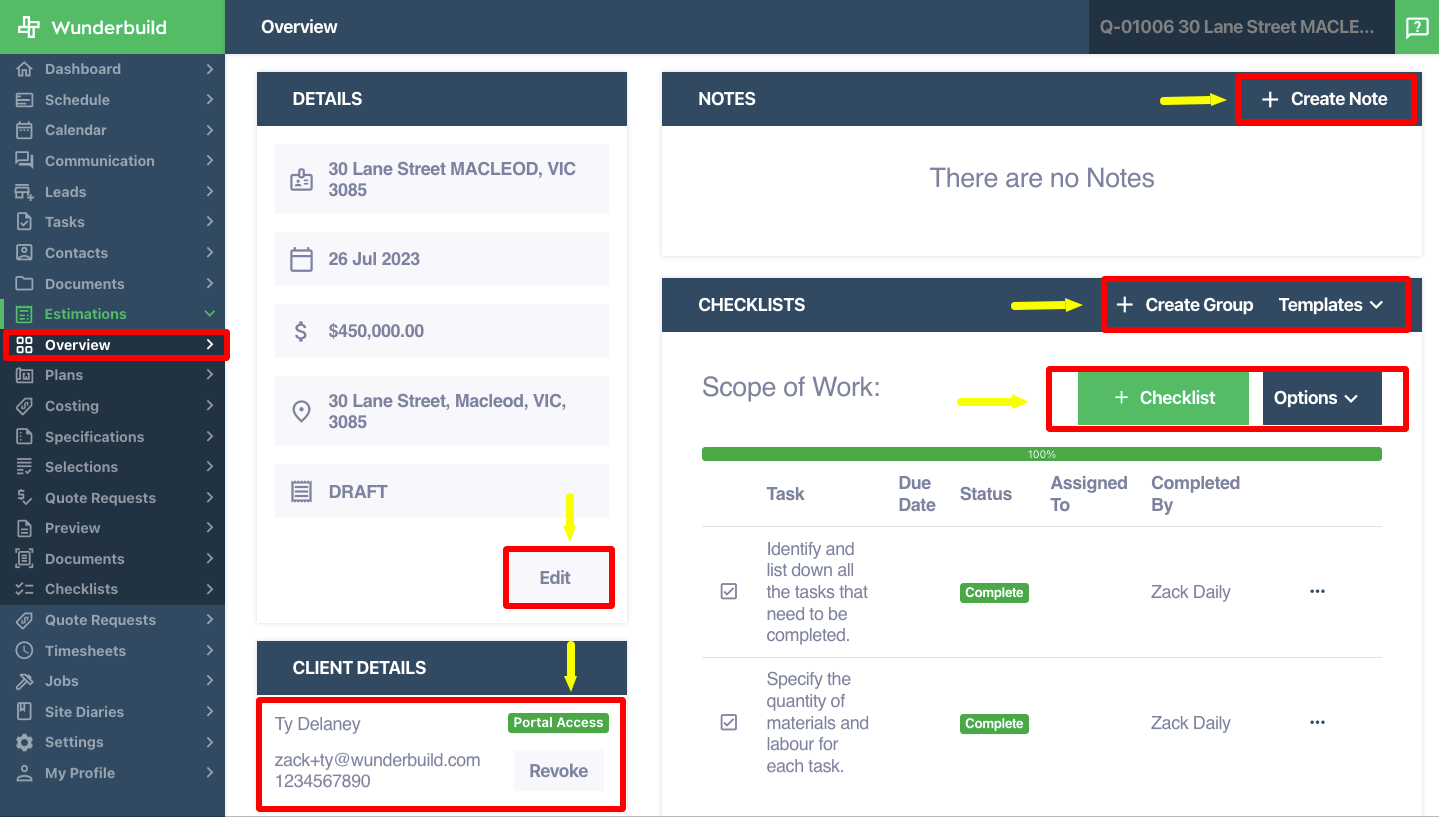1439x817 pixels.
Task: Click the Calendar sidebar icon
Action: pyautogui.click(x=25, y=130)
